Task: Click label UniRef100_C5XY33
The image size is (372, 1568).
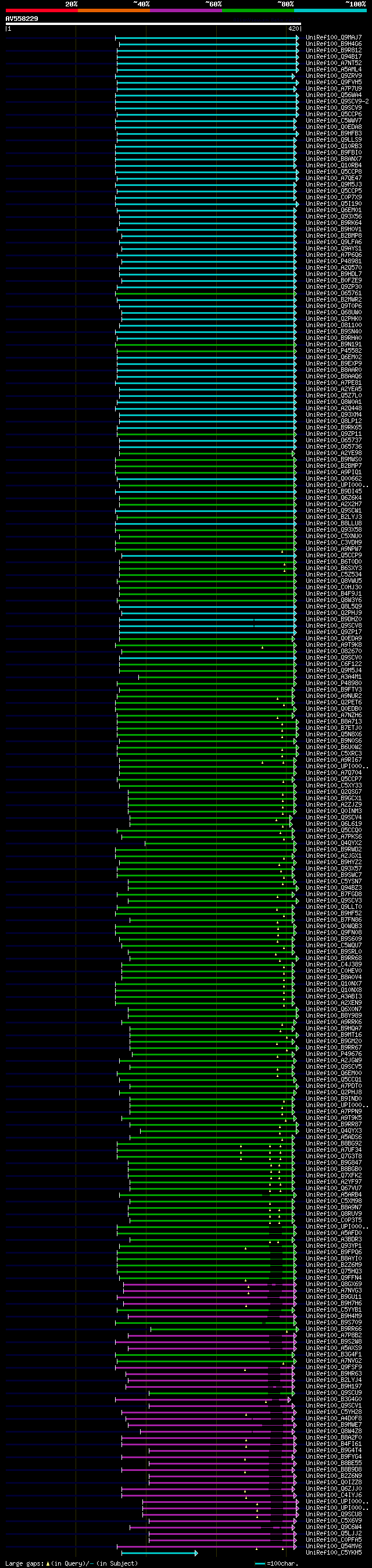Action: 334,785
